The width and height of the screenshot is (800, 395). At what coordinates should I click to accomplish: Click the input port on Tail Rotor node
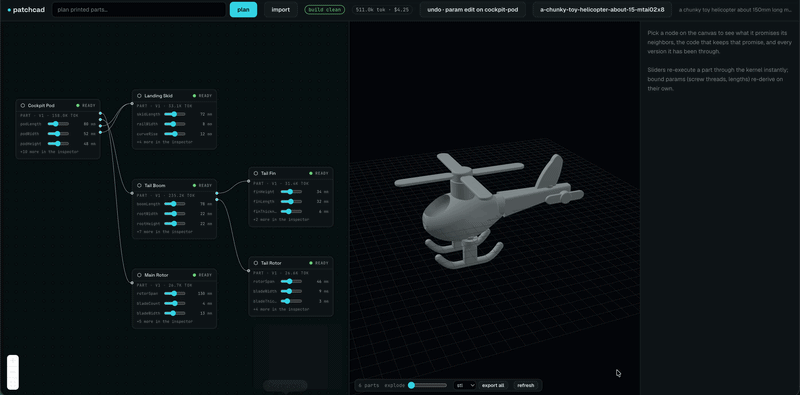pyautogui.click(x=248, y=270)
